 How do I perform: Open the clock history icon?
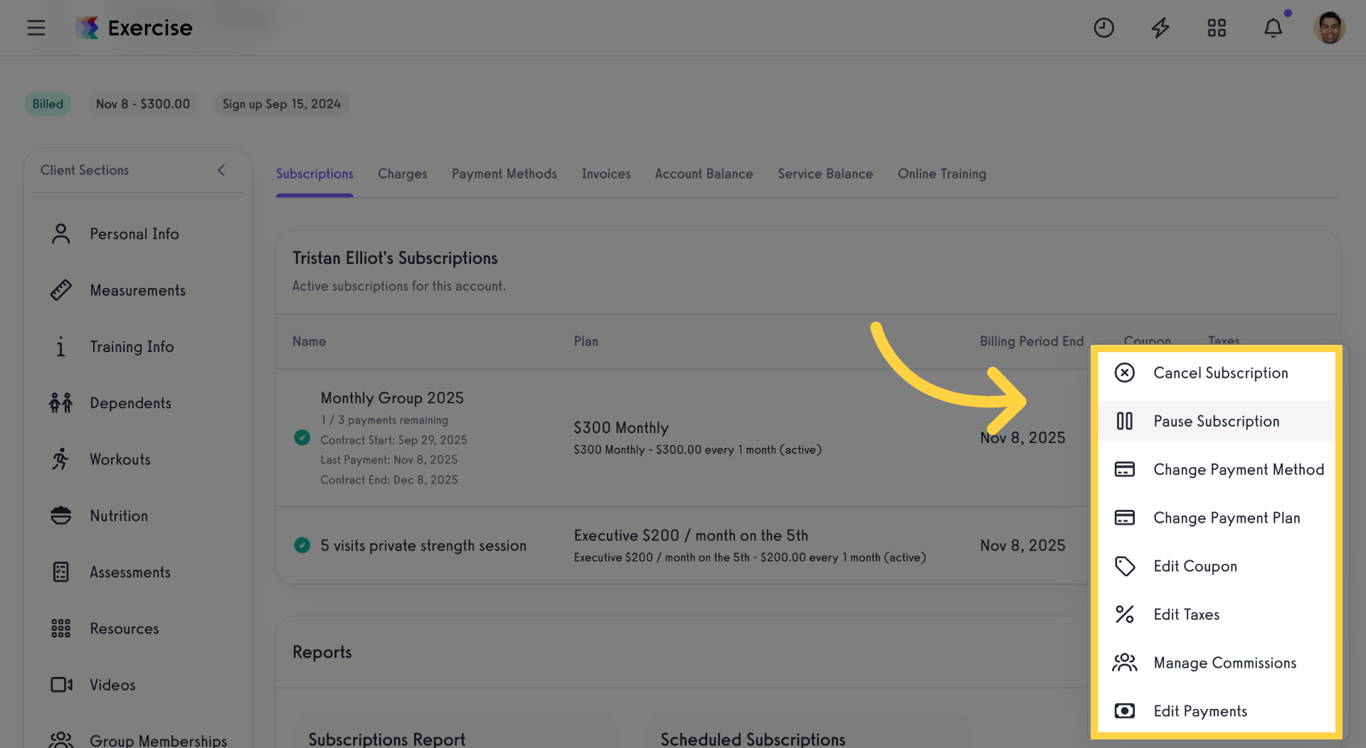[1104, 28]
